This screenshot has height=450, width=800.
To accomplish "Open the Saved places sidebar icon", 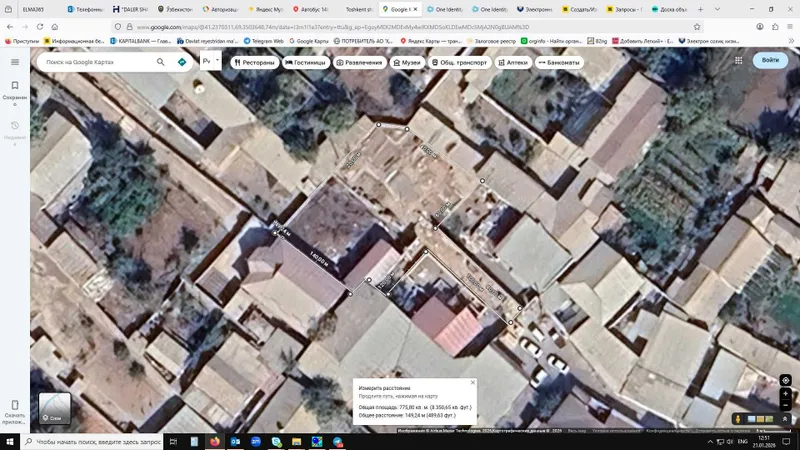I will click(x=15, y=90).
